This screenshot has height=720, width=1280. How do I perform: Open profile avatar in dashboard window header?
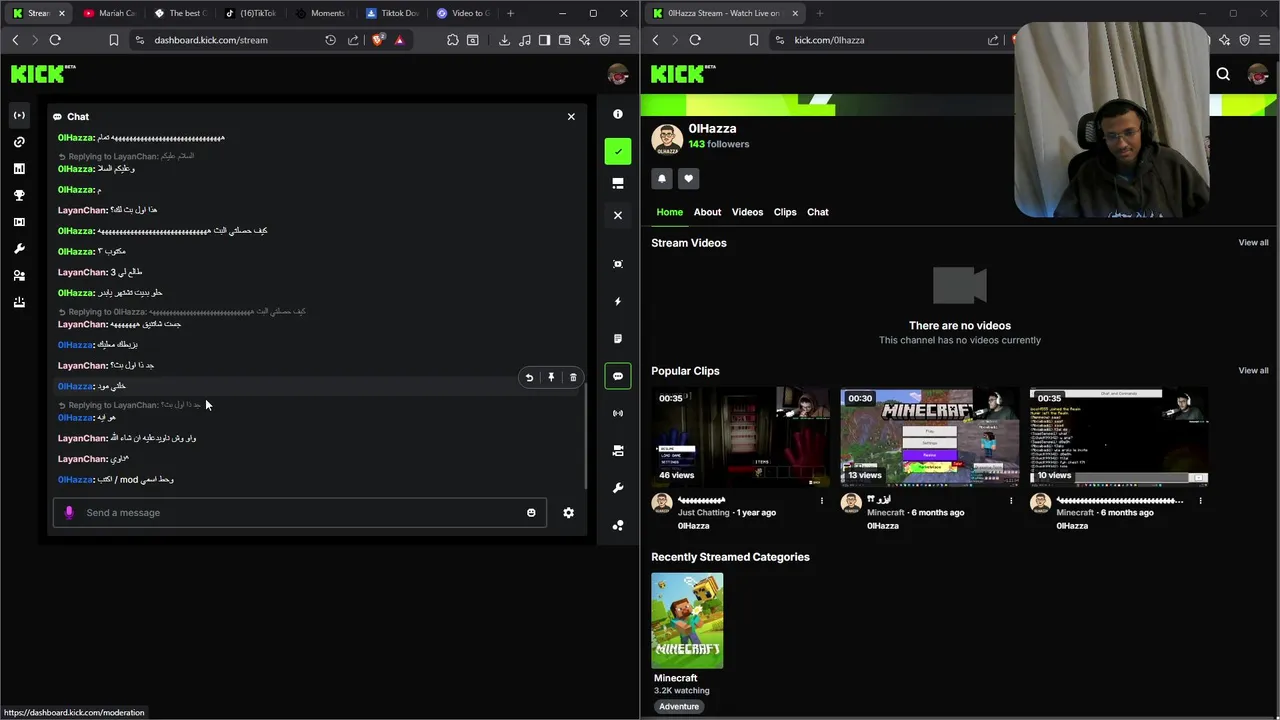(618, 74)
